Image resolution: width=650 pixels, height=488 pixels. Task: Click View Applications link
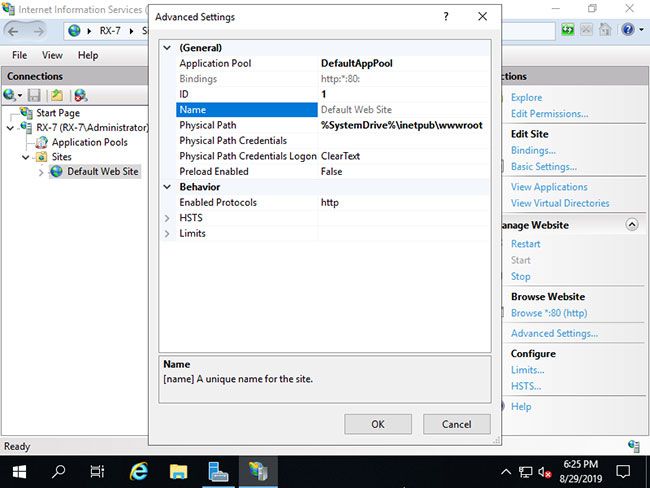click(549, 187)
